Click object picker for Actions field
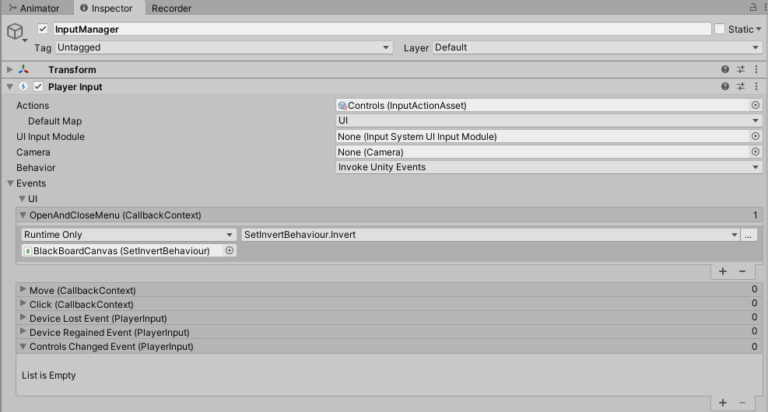 pos(755,105)
